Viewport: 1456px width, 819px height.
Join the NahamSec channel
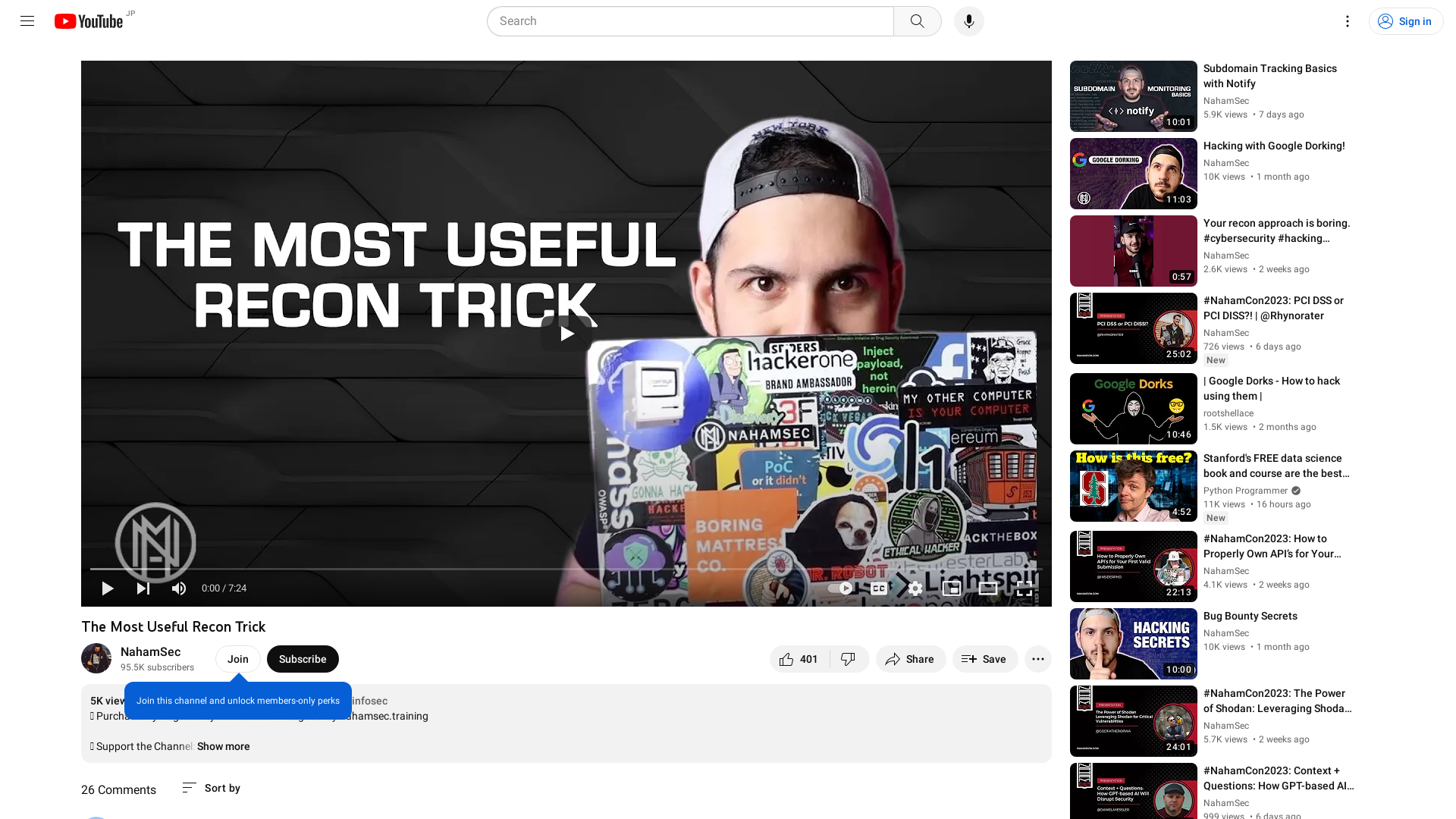[x=238, y=659]
